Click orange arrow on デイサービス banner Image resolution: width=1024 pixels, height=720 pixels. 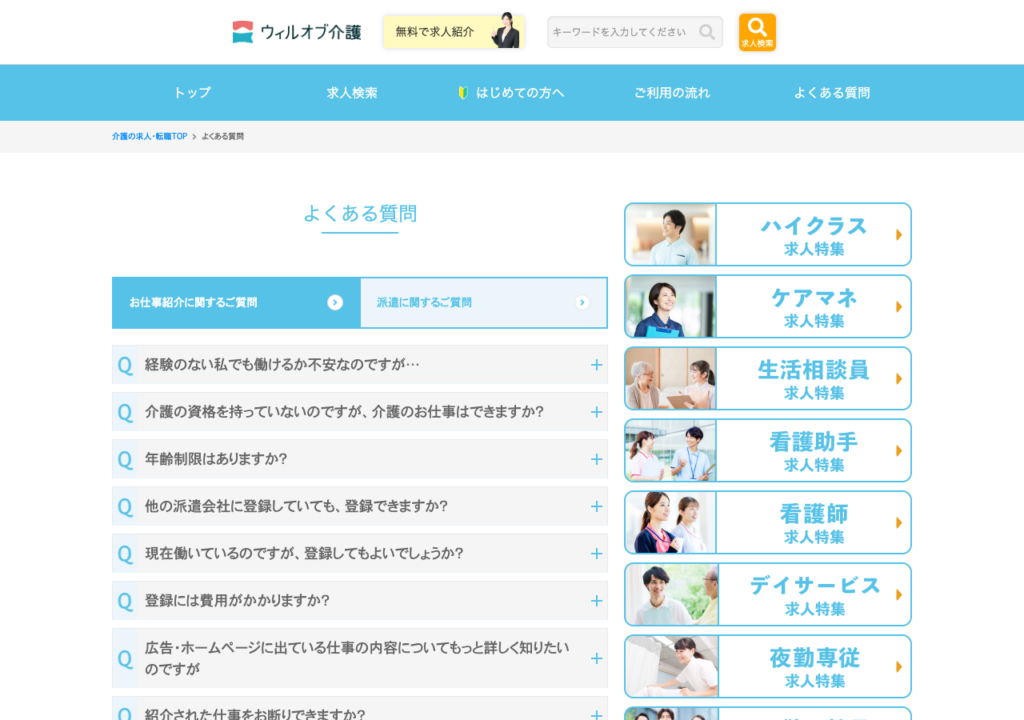pos(899,595)
